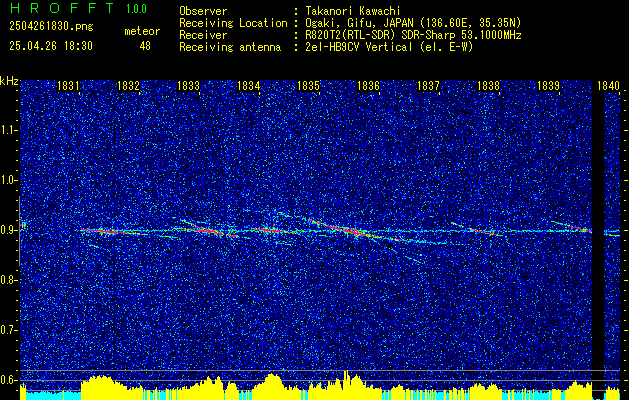The image size is (629, 400).
Task: Click the 1837 time marker
Action: click(x=428, y=86)
